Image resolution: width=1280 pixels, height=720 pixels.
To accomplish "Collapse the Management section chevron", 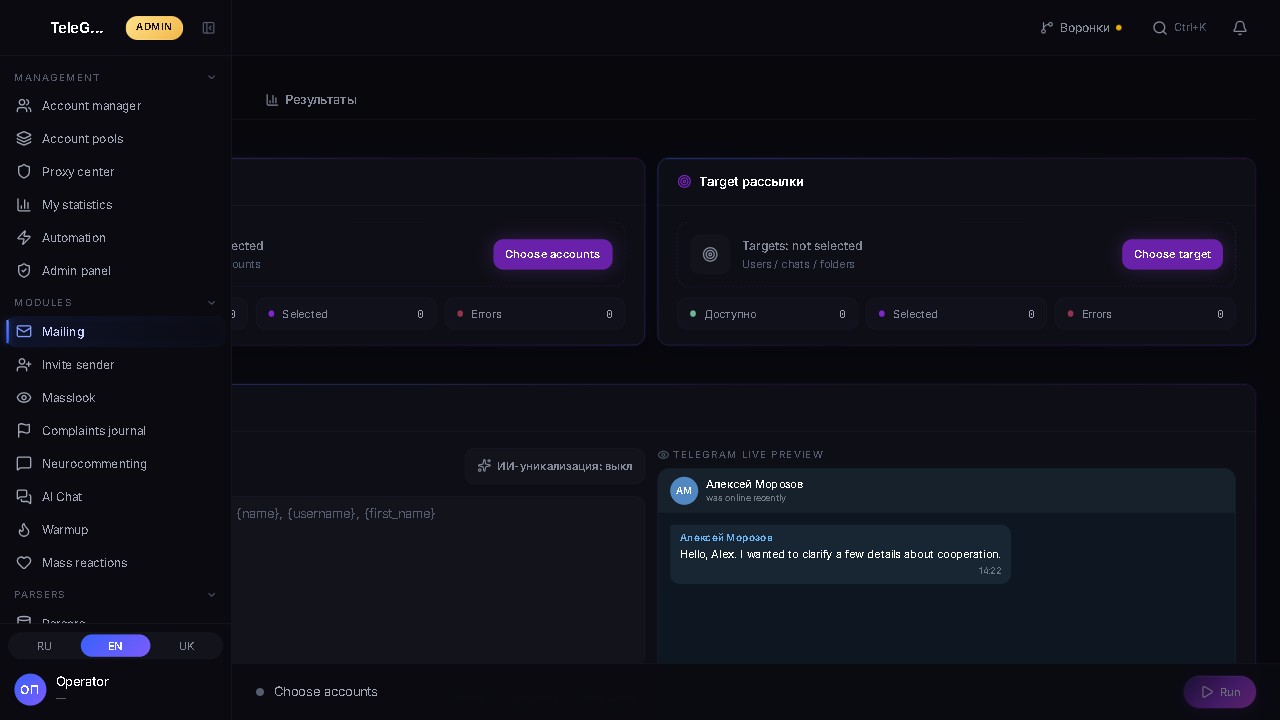I will point(212,78).
